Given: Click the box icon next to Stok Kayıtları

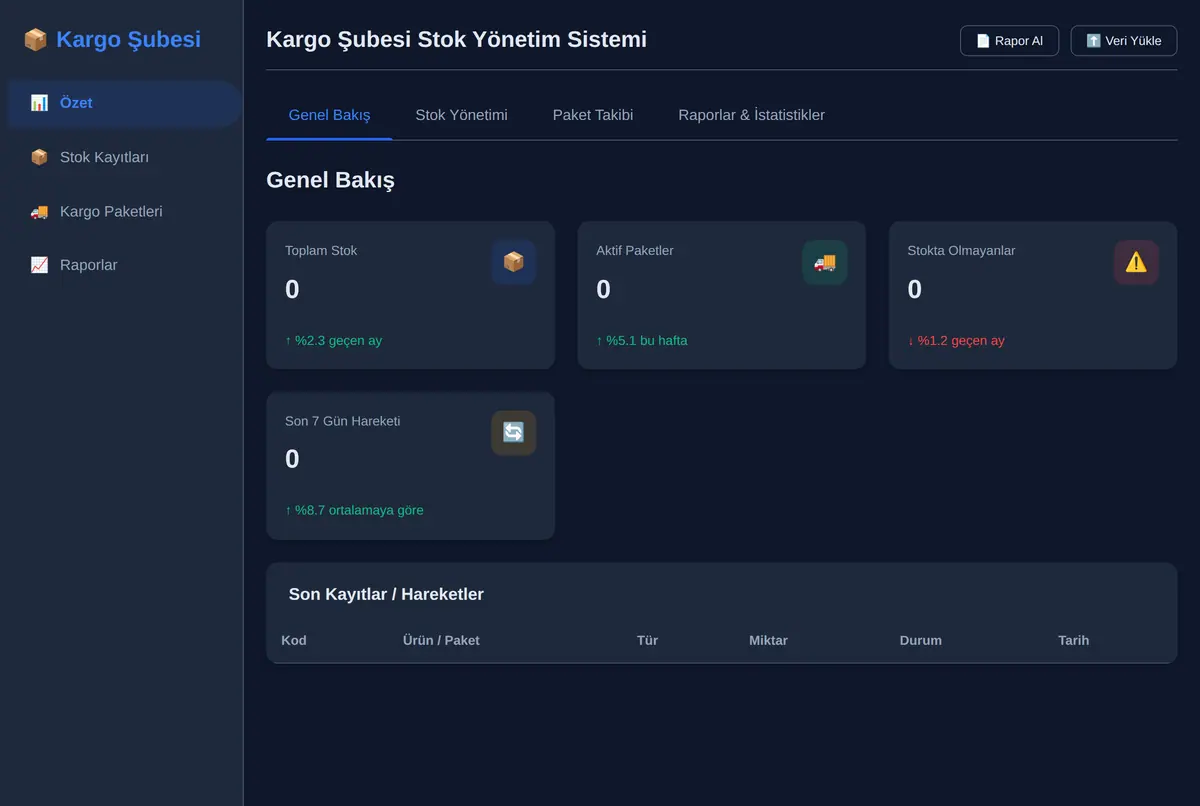Looking at the screenshot, I should point(39,157).
